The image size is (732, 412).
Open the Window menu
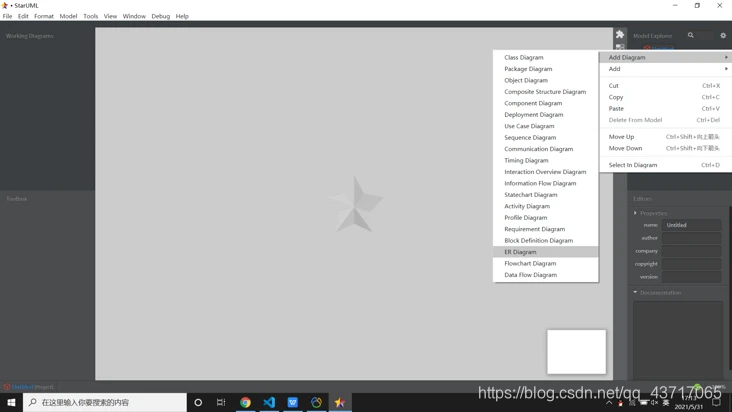point(134,16)
